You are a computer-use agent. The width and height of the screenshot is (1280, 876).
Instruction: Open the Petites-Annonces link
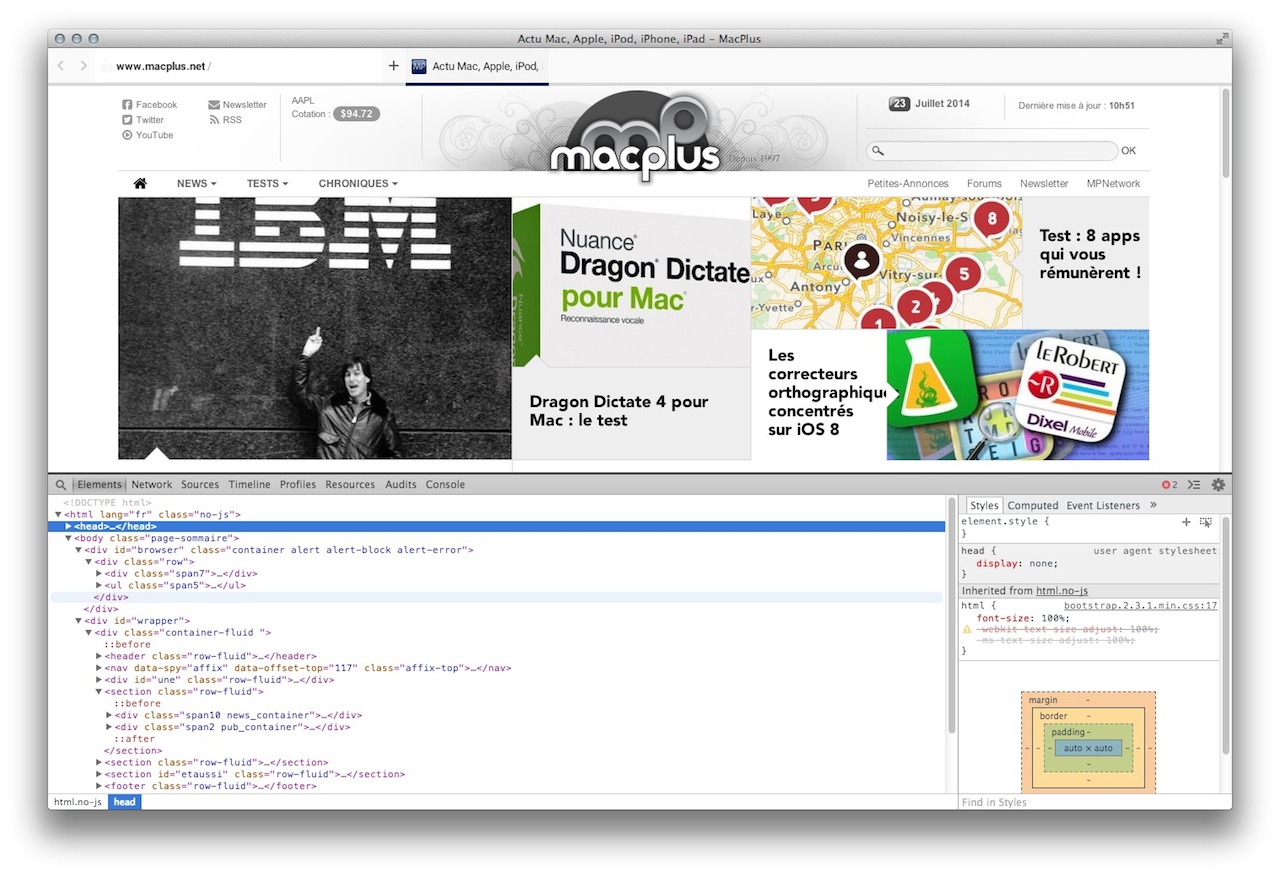coord(908,184)
